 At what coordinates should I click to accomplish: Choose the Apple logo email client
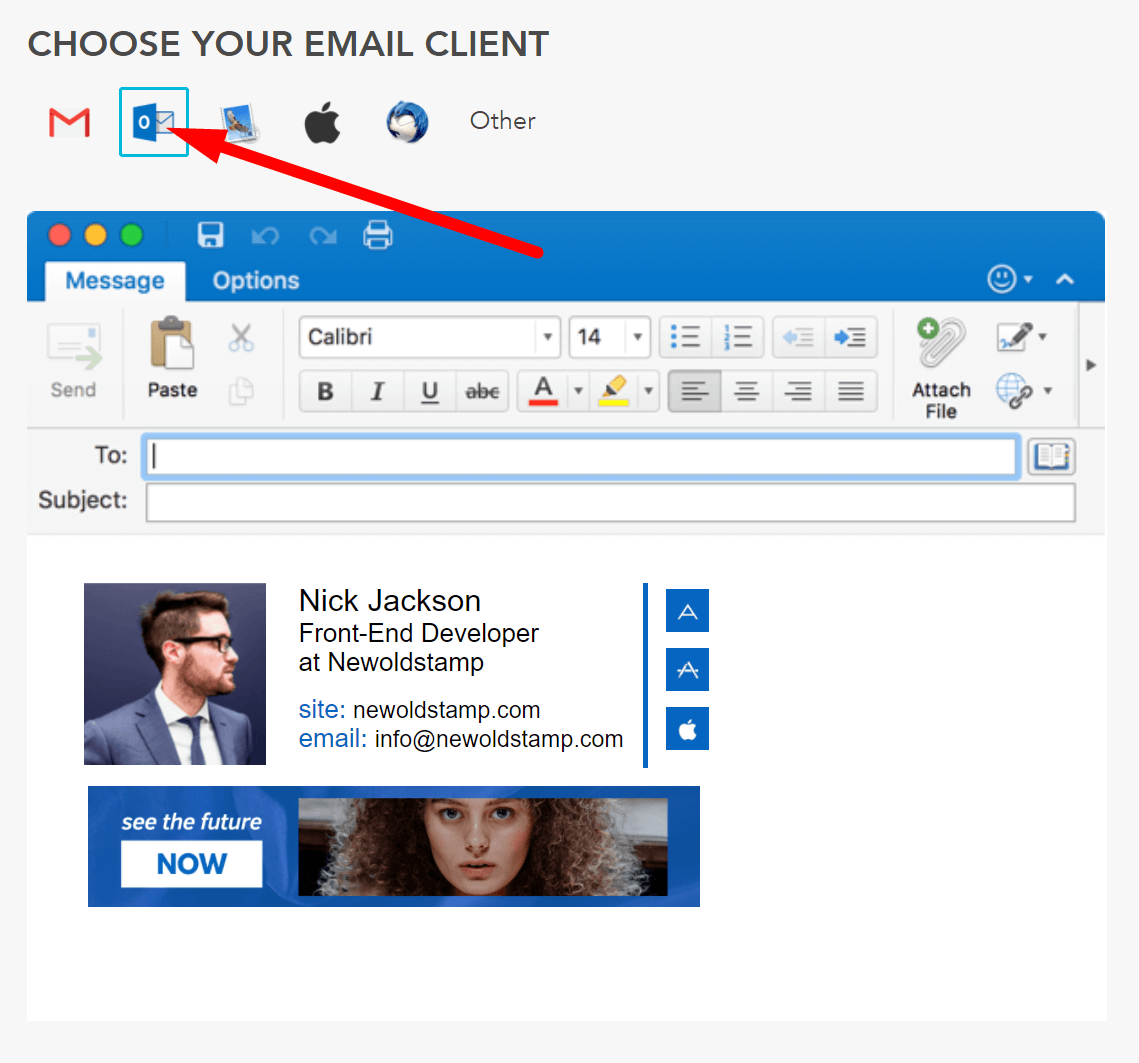(322, 122)
